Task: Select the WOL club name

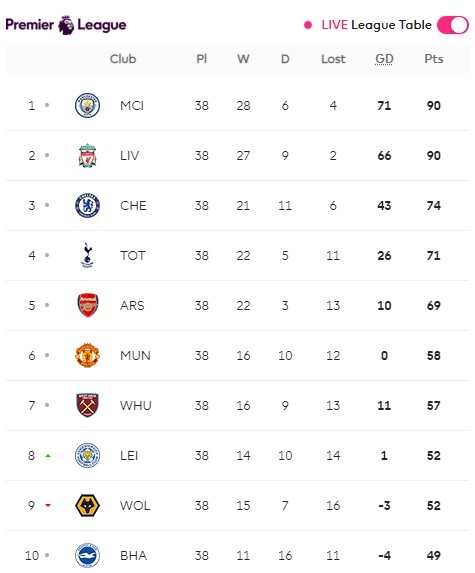Action: pos(135,505)
